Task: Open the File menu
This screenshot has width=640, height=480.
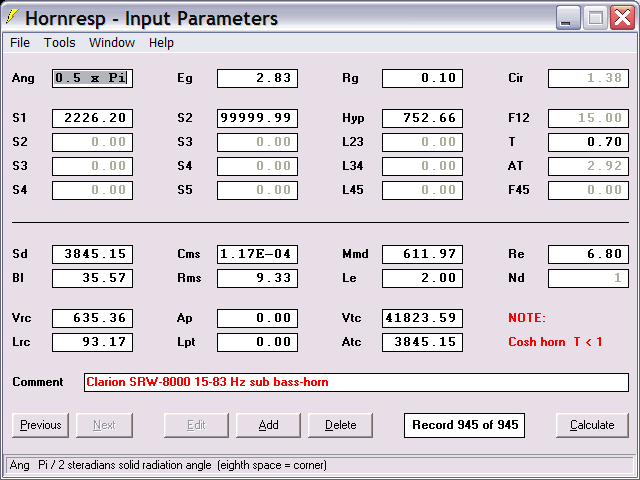Action: [20, 42]
